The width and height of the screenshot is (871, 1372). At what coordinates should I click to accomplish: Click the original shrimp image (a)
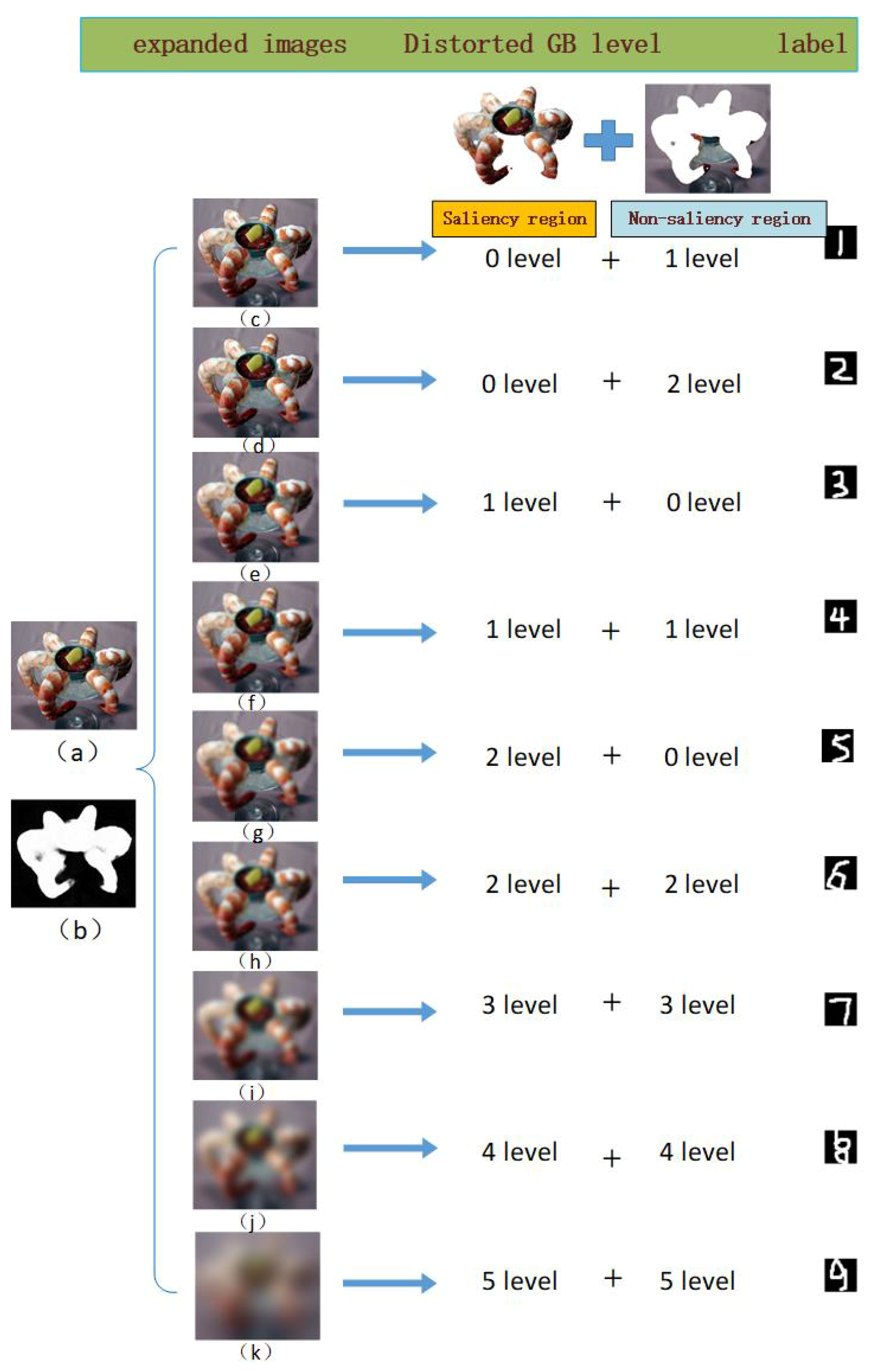coord(74,675)
